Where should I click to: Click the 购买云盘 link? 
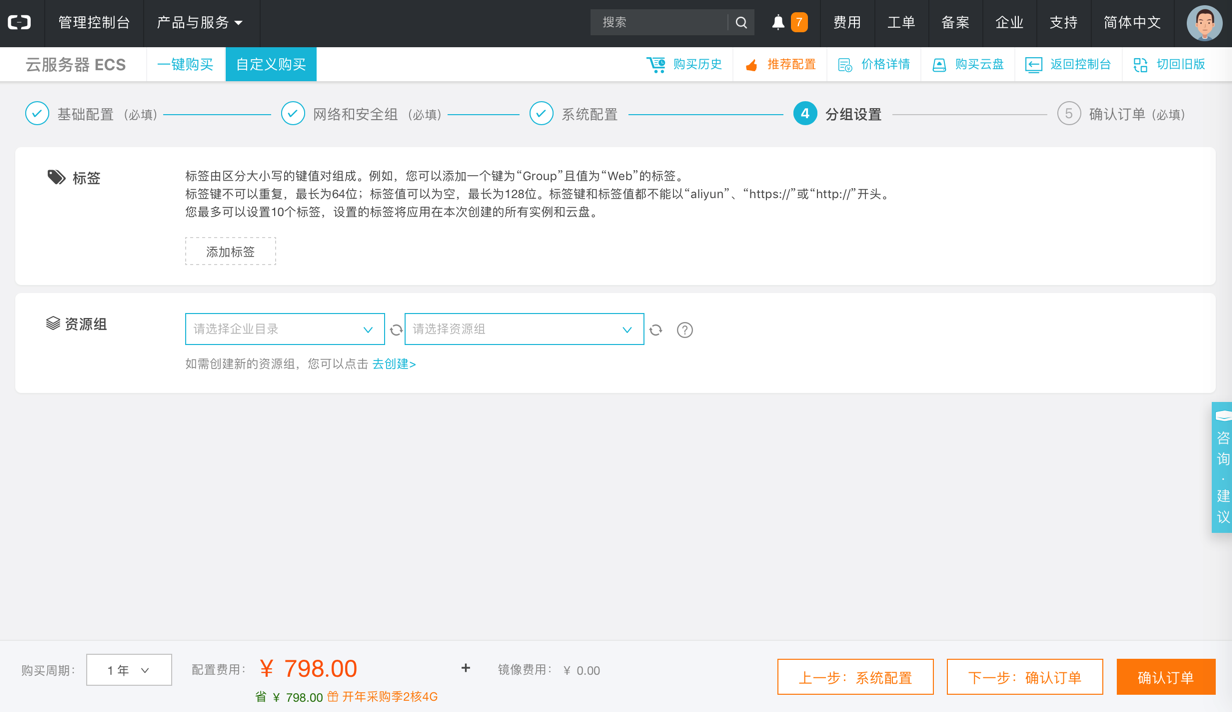[x=979, y=64]
